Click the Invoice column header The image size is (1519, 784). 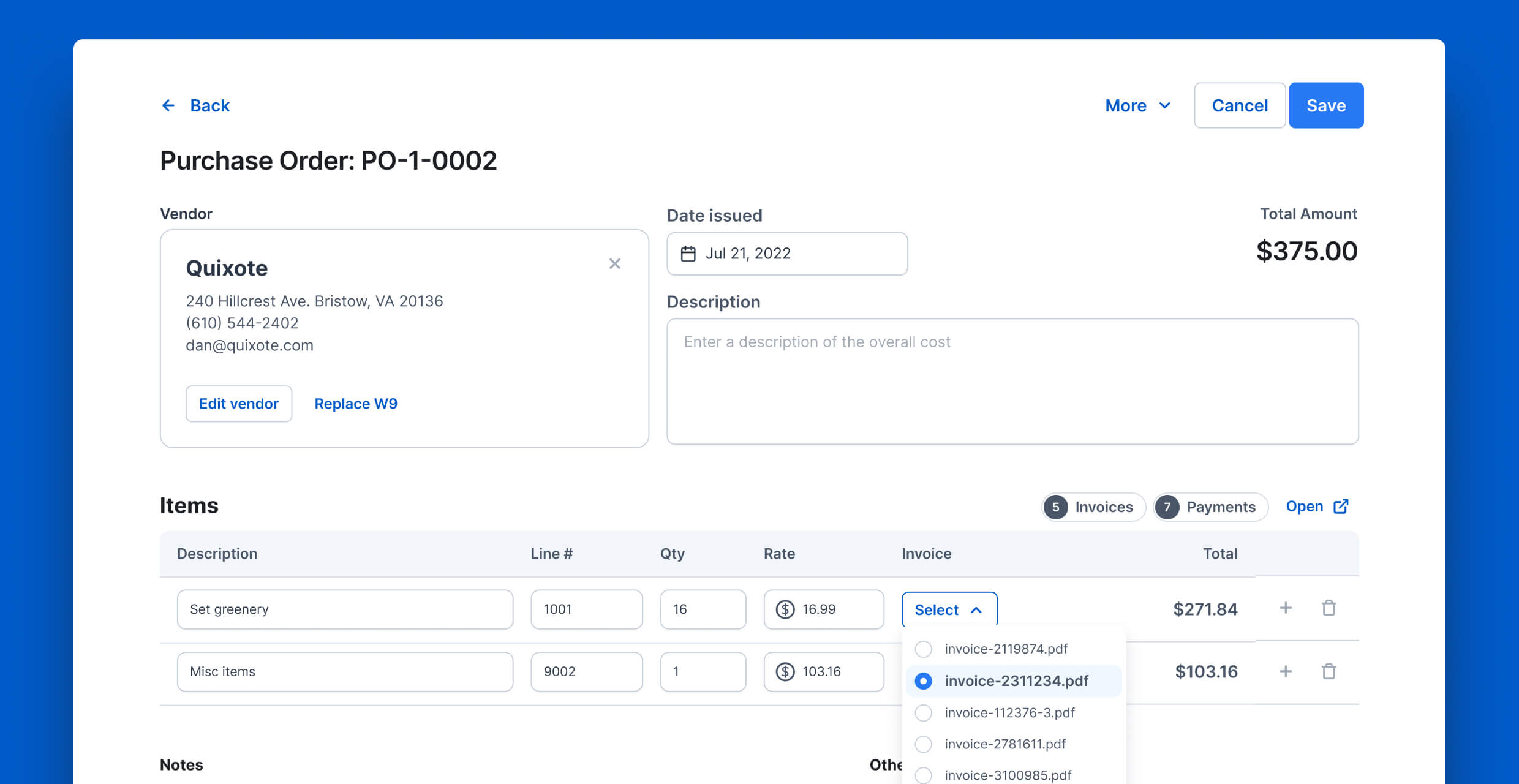point(926,554)
